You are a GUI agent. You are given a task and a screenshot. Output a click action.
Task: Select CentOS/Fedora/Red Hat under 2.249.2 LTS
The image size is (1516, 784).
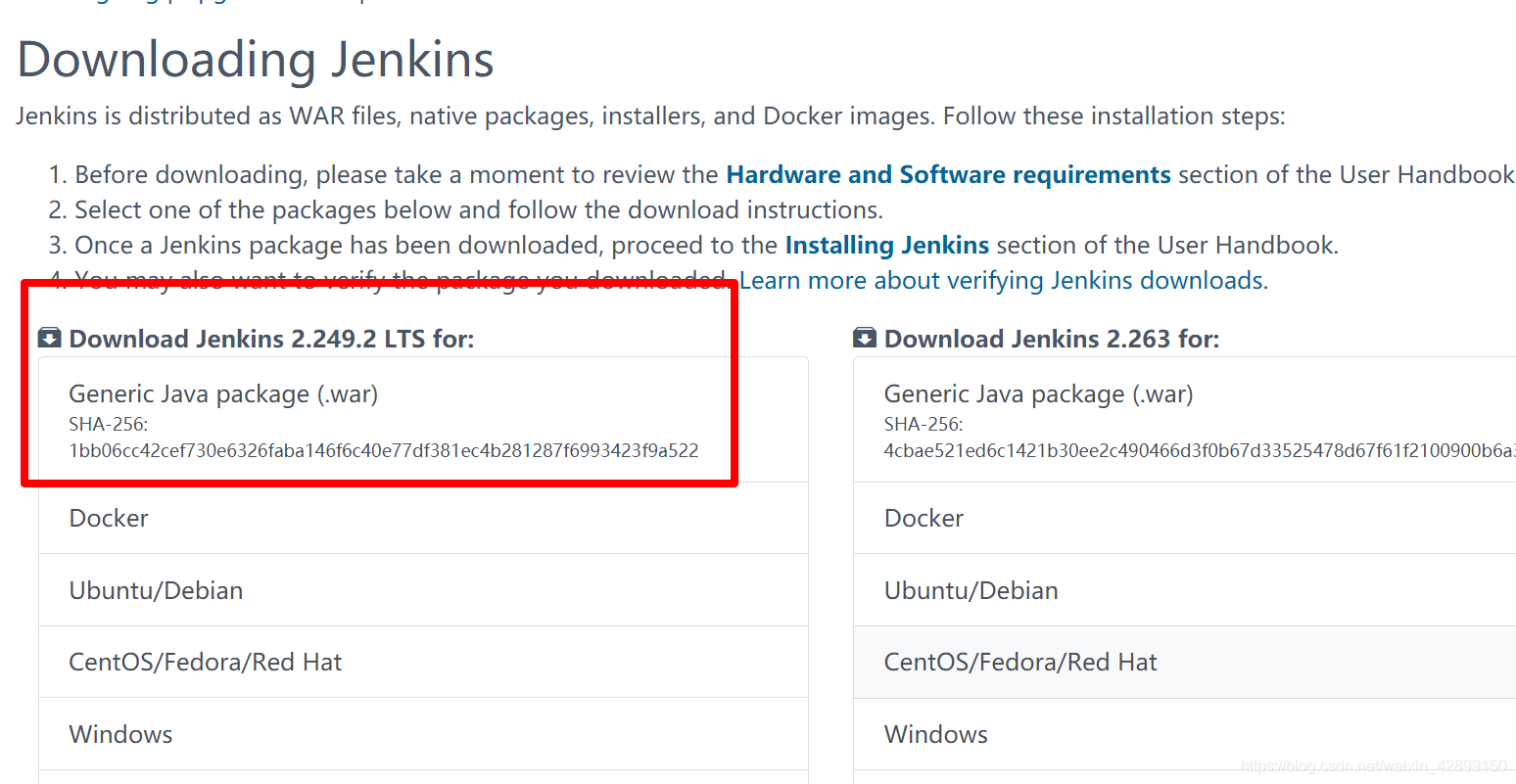[423, 662]
